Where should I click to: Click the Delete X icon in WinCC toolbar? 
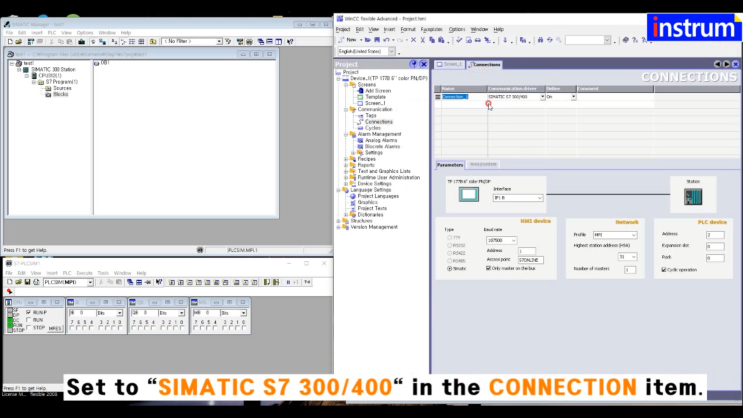click(x=413, y=40)
